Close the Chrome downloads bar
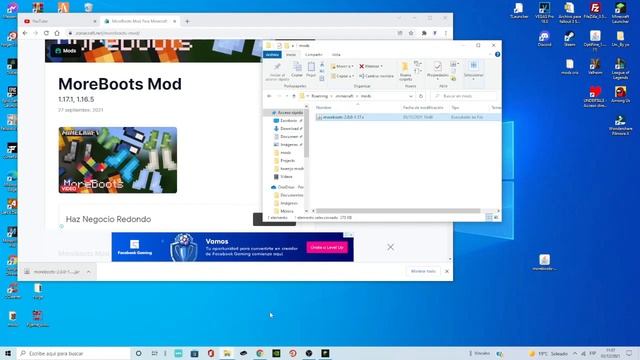 (447, 271)
